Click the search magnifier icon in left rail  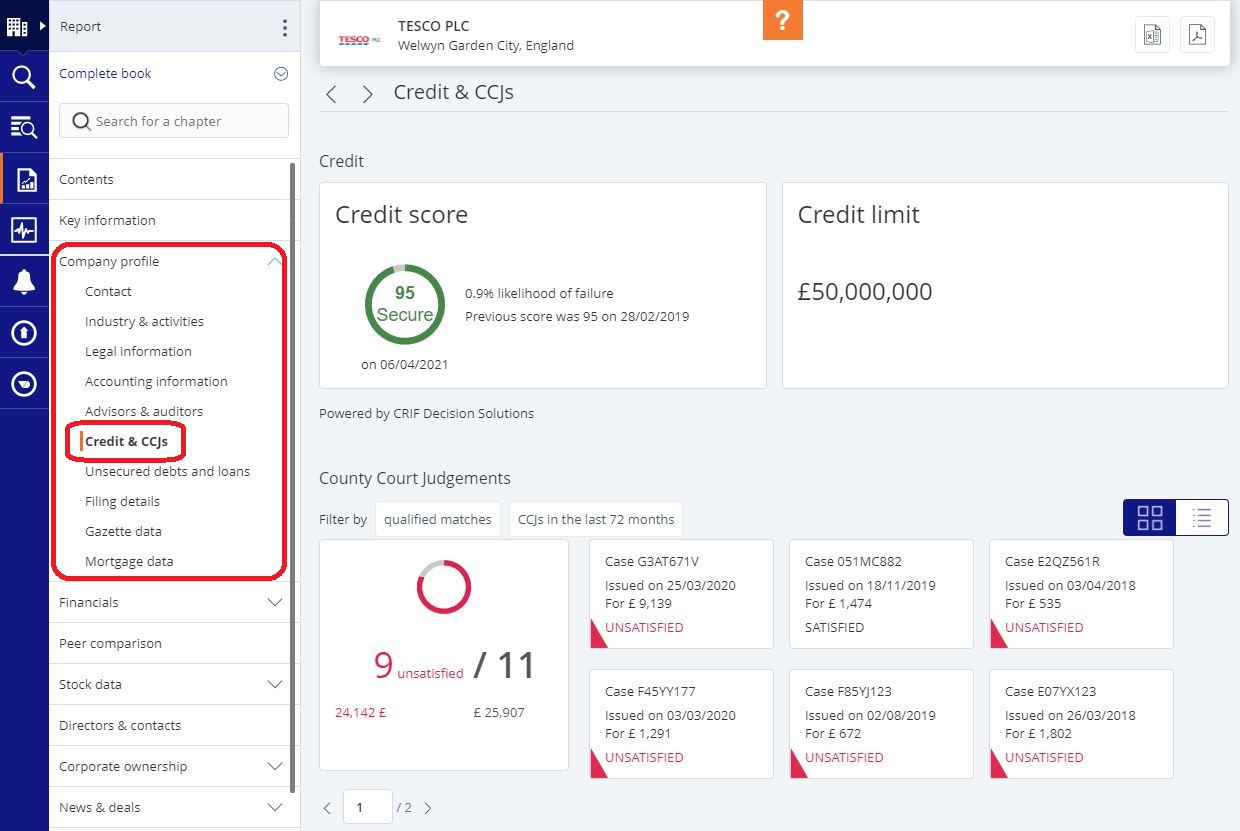click(x=23, y=77)
